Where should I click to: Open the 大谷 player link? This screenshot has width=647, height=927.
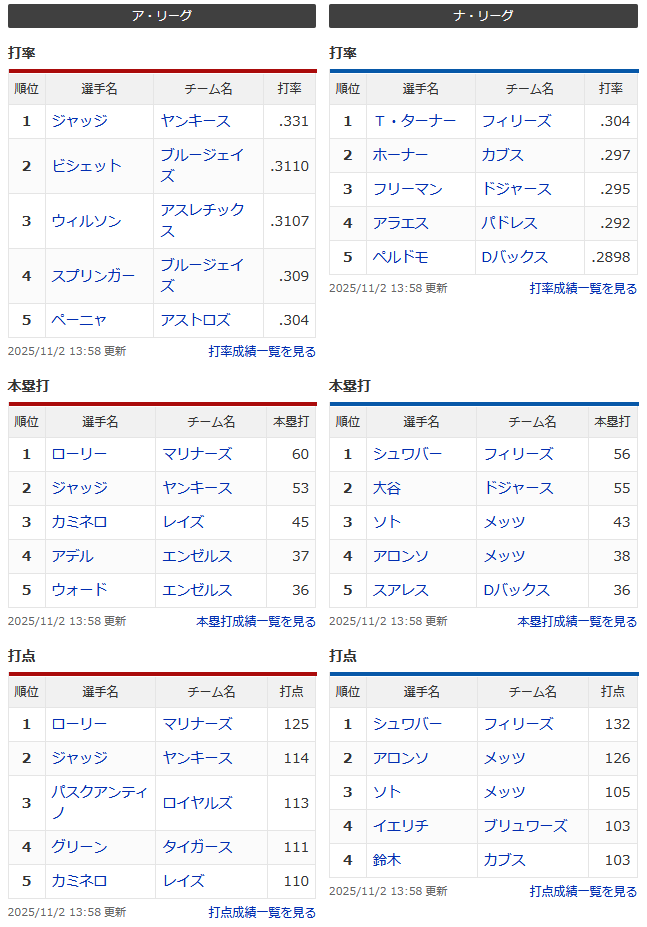[x=387, y=488]
